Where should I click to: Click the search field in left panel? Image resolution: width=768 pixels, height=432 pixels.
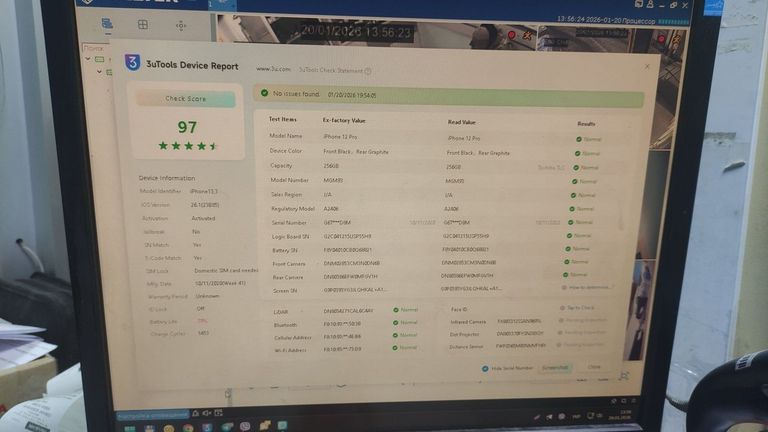(97, 47)
